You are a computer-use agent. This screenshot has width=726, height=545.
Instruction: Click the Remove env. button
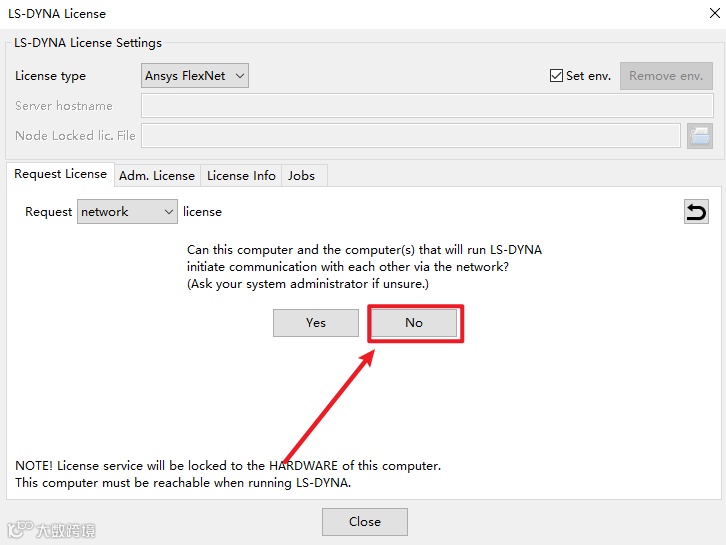coord(666,75)
